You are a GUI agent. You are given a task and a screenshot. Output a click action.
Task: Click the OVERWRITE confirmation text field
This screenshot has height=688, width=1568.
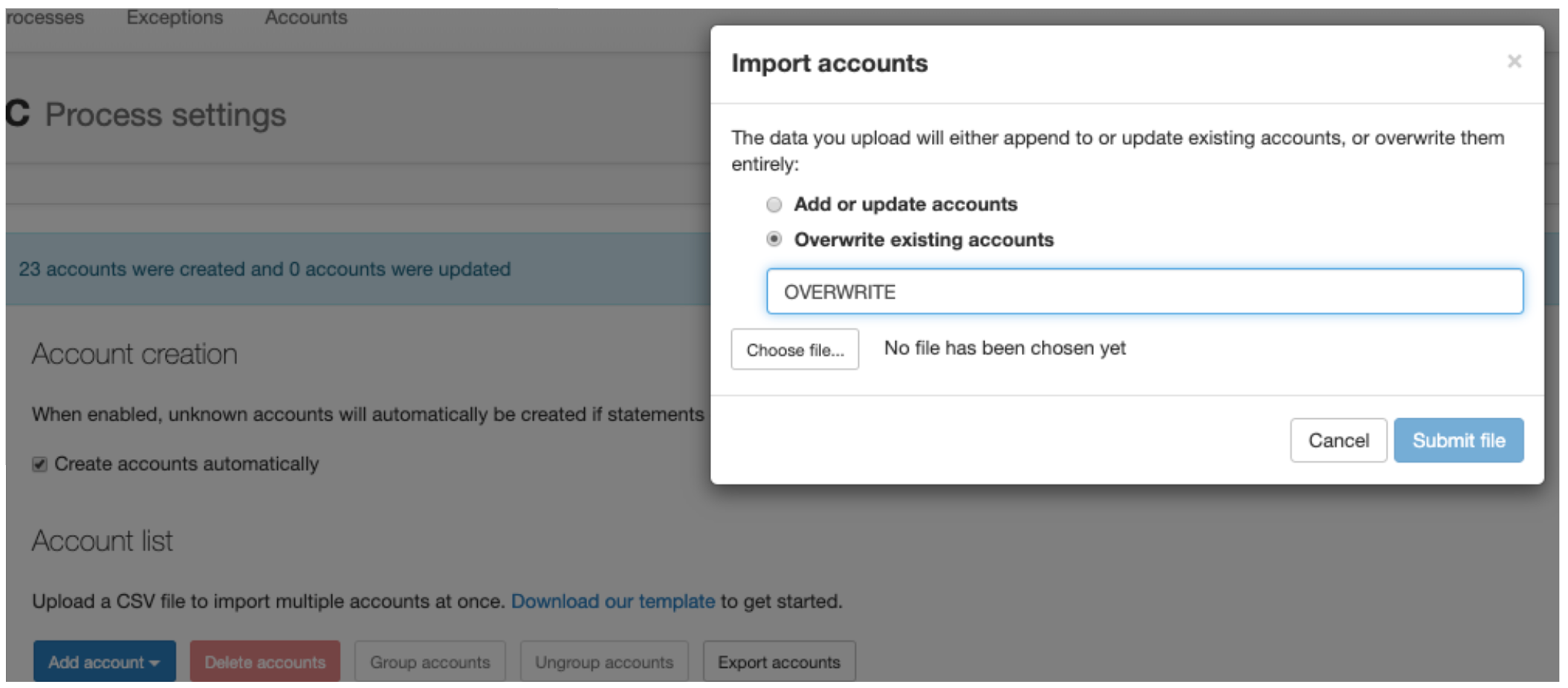1144,291
